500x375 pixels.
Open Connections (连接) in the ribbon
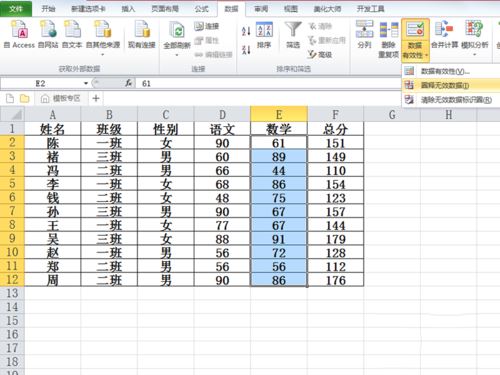[207, 26]
